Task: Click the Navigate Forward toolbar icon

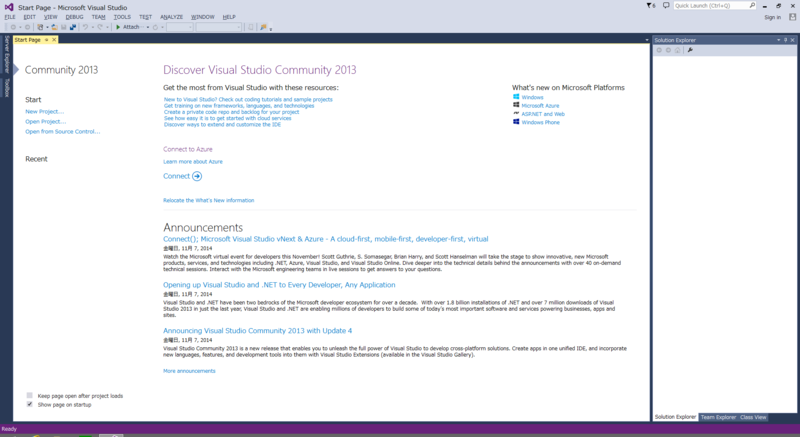Action: pos(28,27)
